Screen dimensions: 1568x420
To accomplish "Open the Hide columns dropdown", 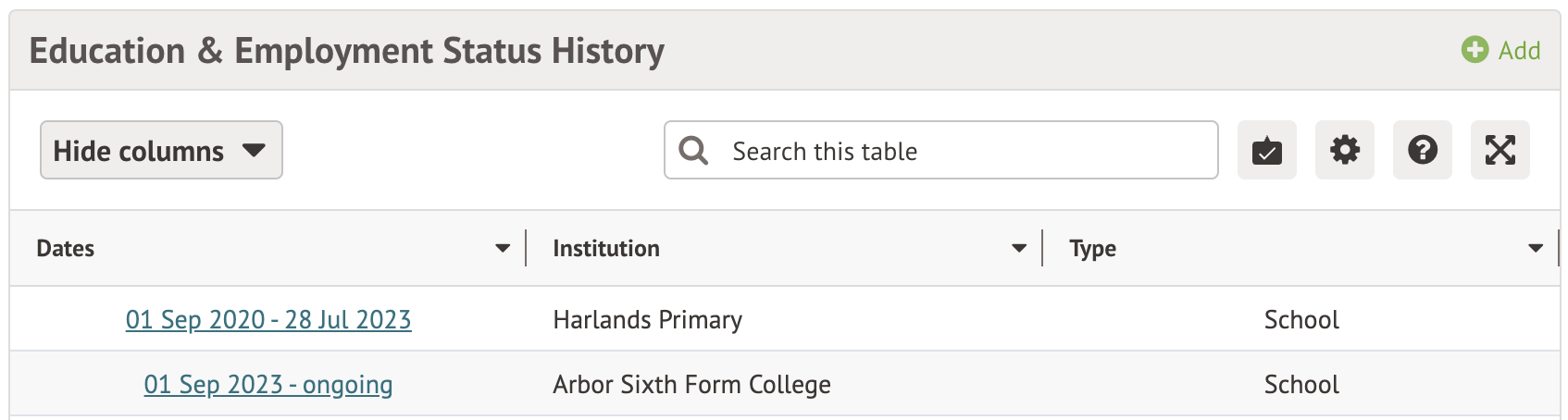I will pos(161,150).
